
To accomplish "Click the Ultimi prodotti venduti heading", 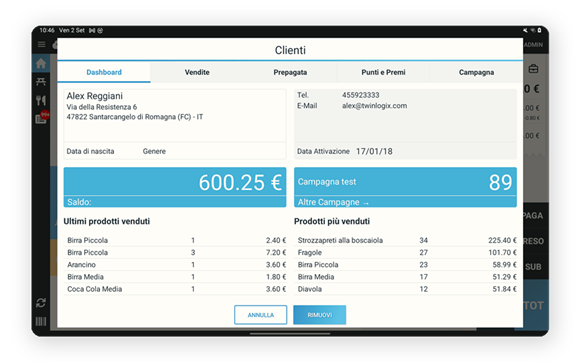I will [x=107, y=221].
